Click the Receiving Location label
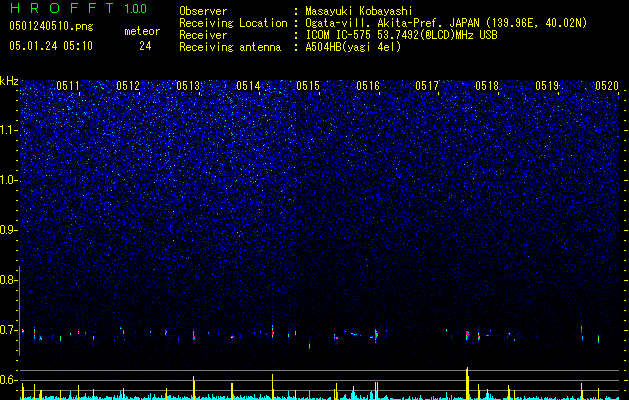Screen dimensions: 629x400 click(x=233, y=23)
